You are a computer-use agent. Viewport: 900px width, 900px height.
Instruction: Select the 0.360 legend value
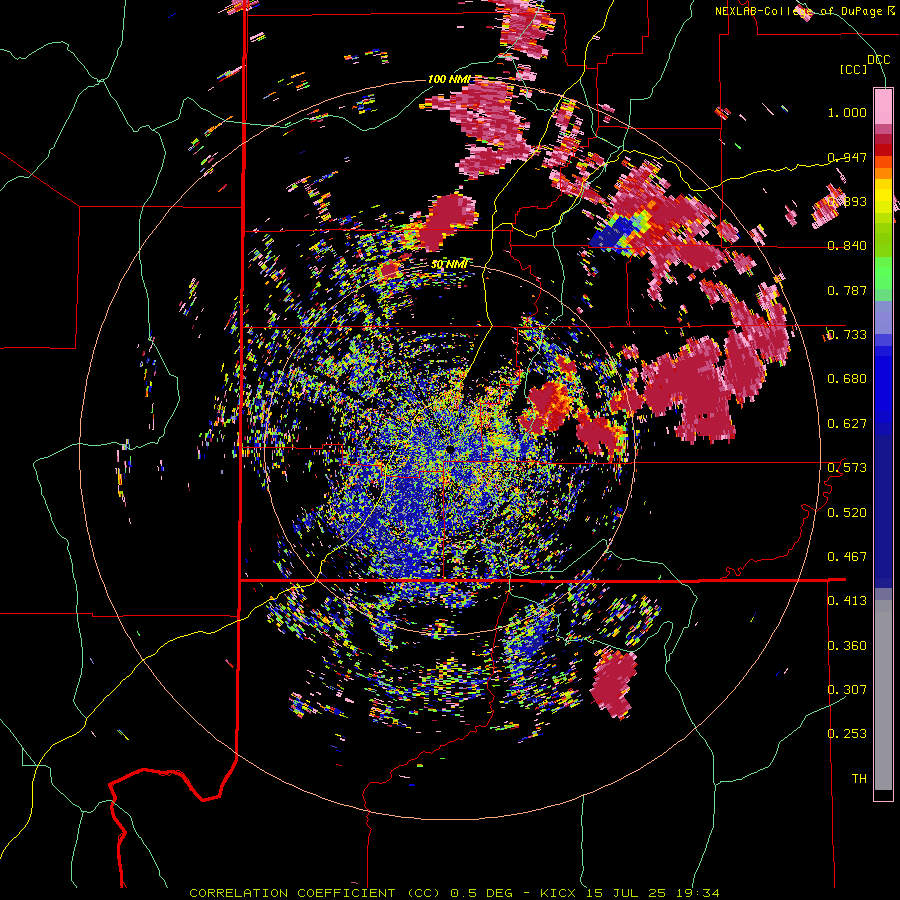click(847, 645)
